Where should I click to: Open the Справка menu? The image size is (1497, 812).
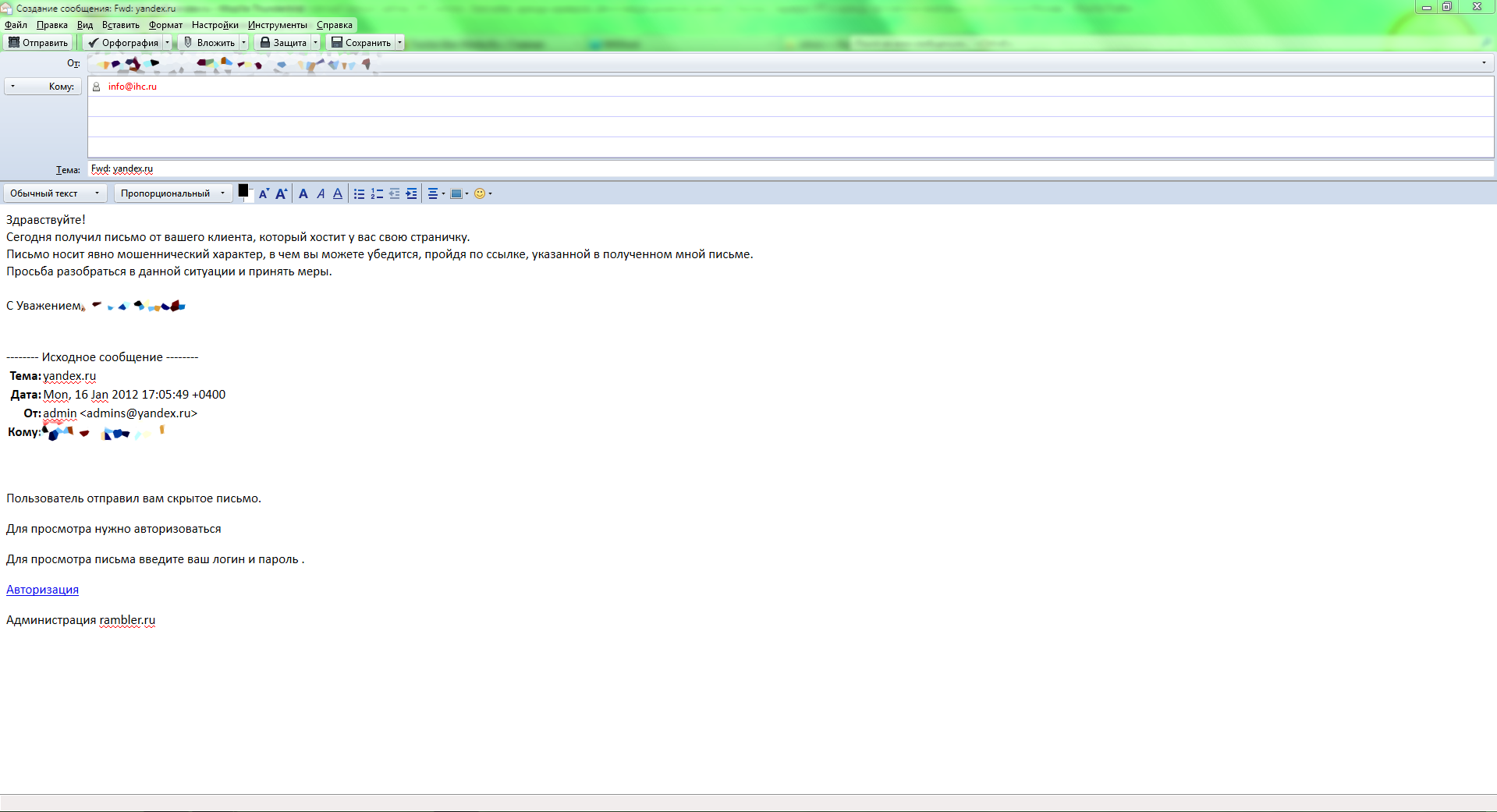point(335,25)
